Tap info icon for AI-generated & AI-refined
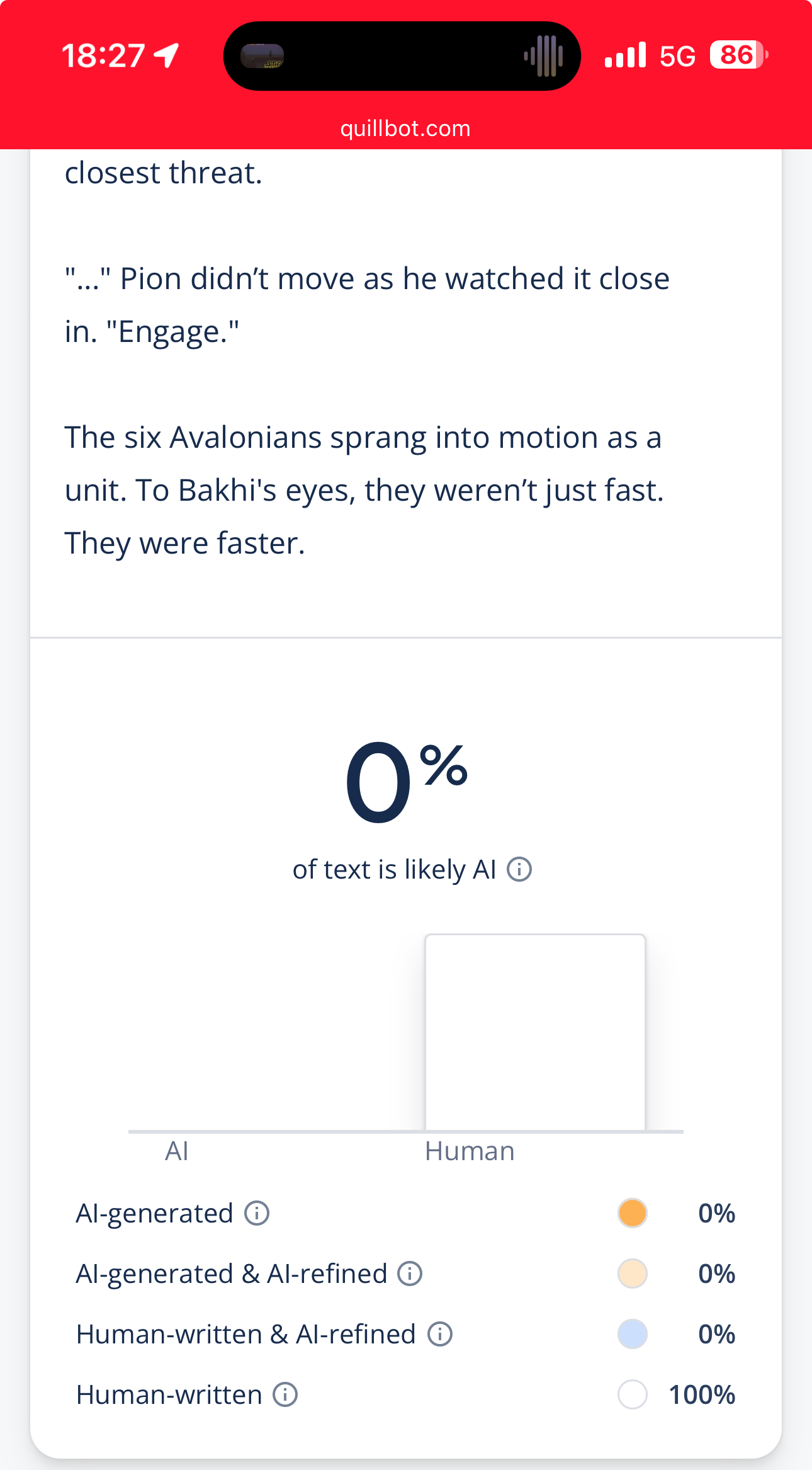 (x=410, y=1273)
